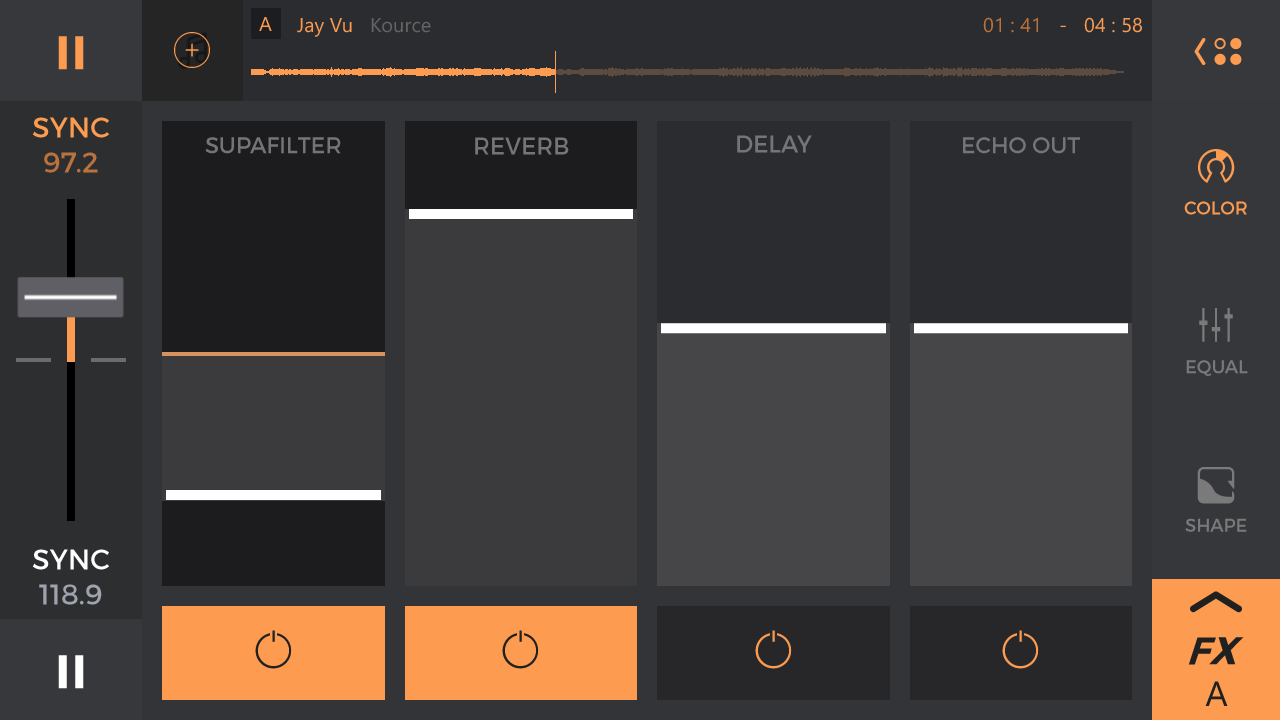The height and width of the screenshot is (720, 1280).
Task: Click the deck A letter badge
Action: pos(265,24)
